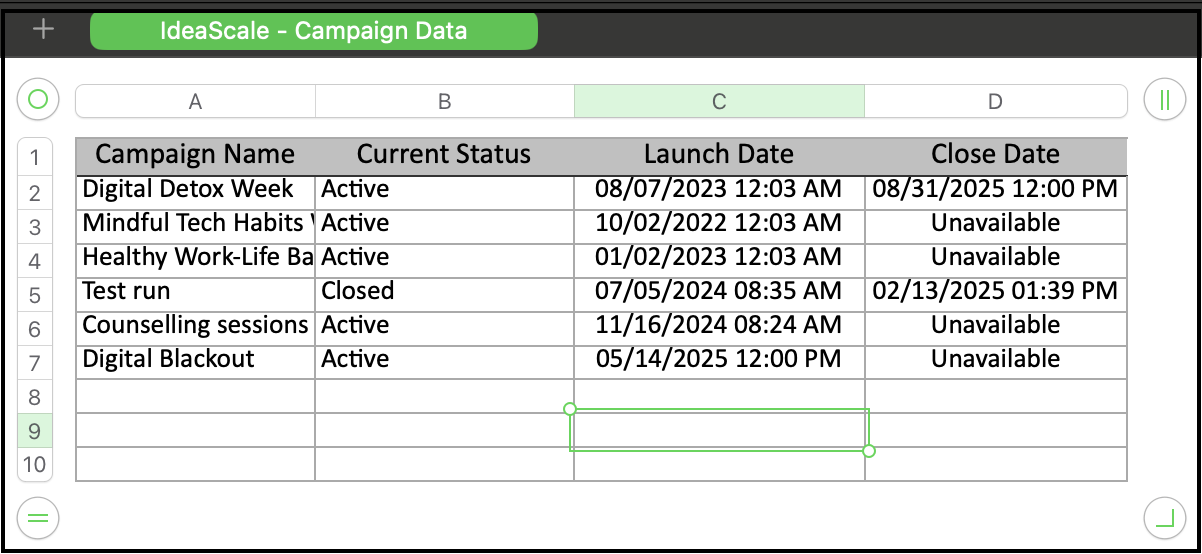The width and height of the screenshot is (1202, 554).
Task: Select column A header
Action: tap(195, 101)
